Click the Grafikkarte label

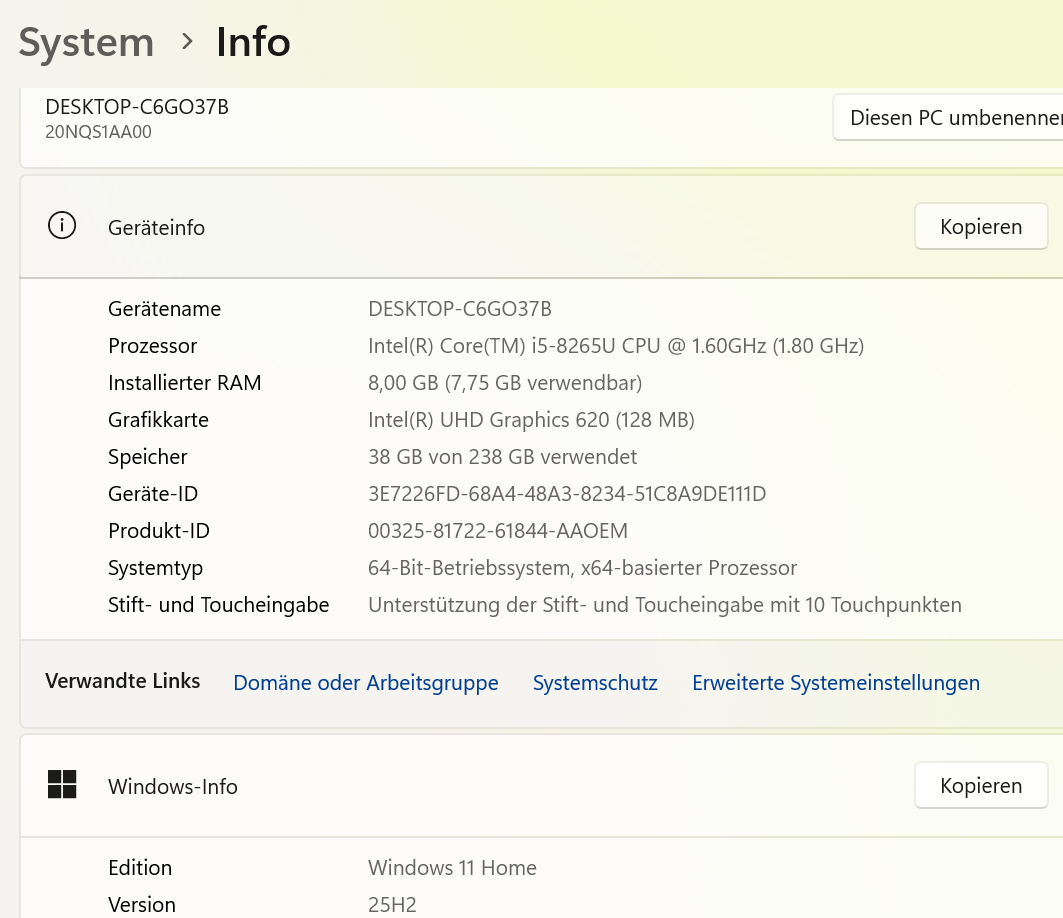pyautogui.click(x=158, y=420)
